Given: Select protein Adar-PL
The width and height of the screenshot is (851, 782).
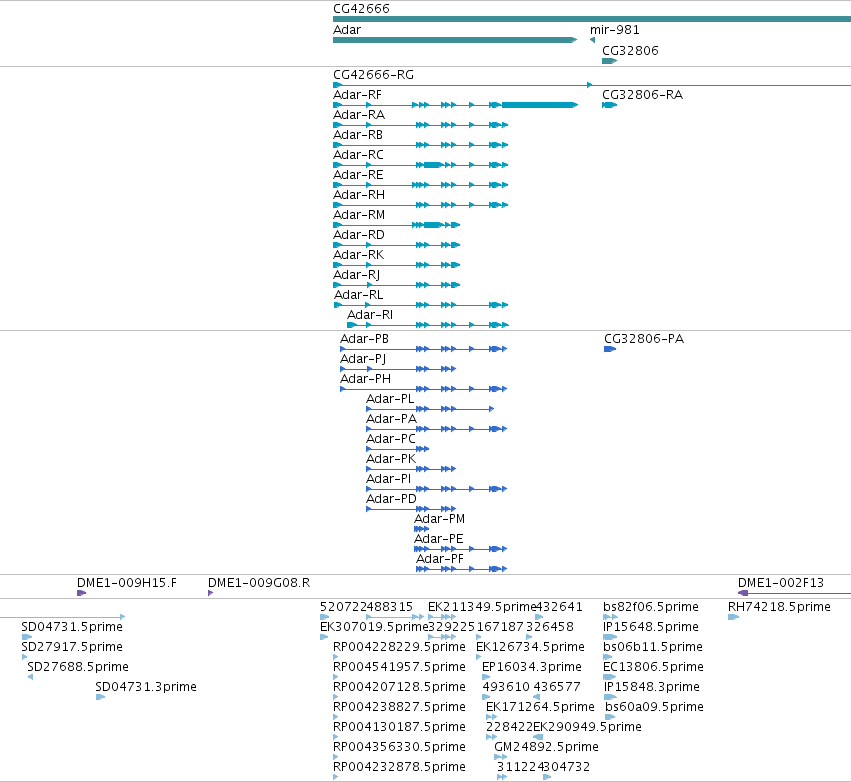Looking at the screenshot, I should pyautogui.click(x=390, y=399).
